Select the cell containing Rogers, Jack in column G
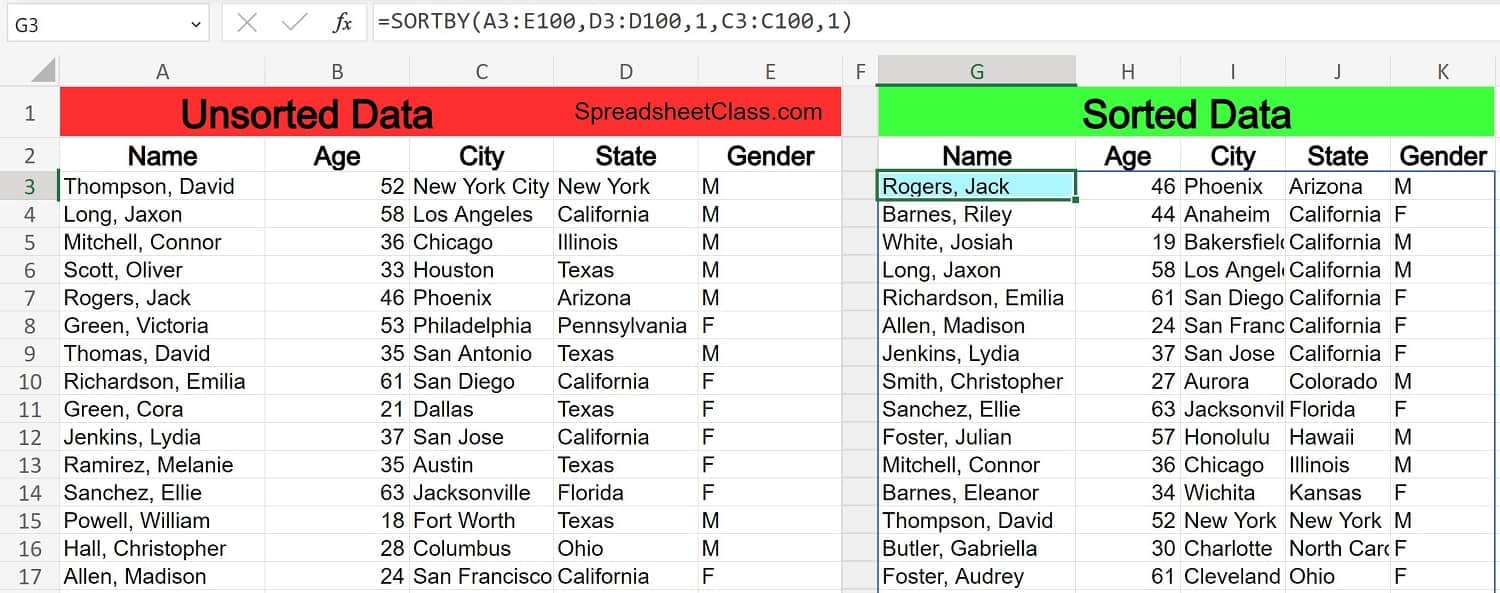The image size is (1500, 593). 977,186
